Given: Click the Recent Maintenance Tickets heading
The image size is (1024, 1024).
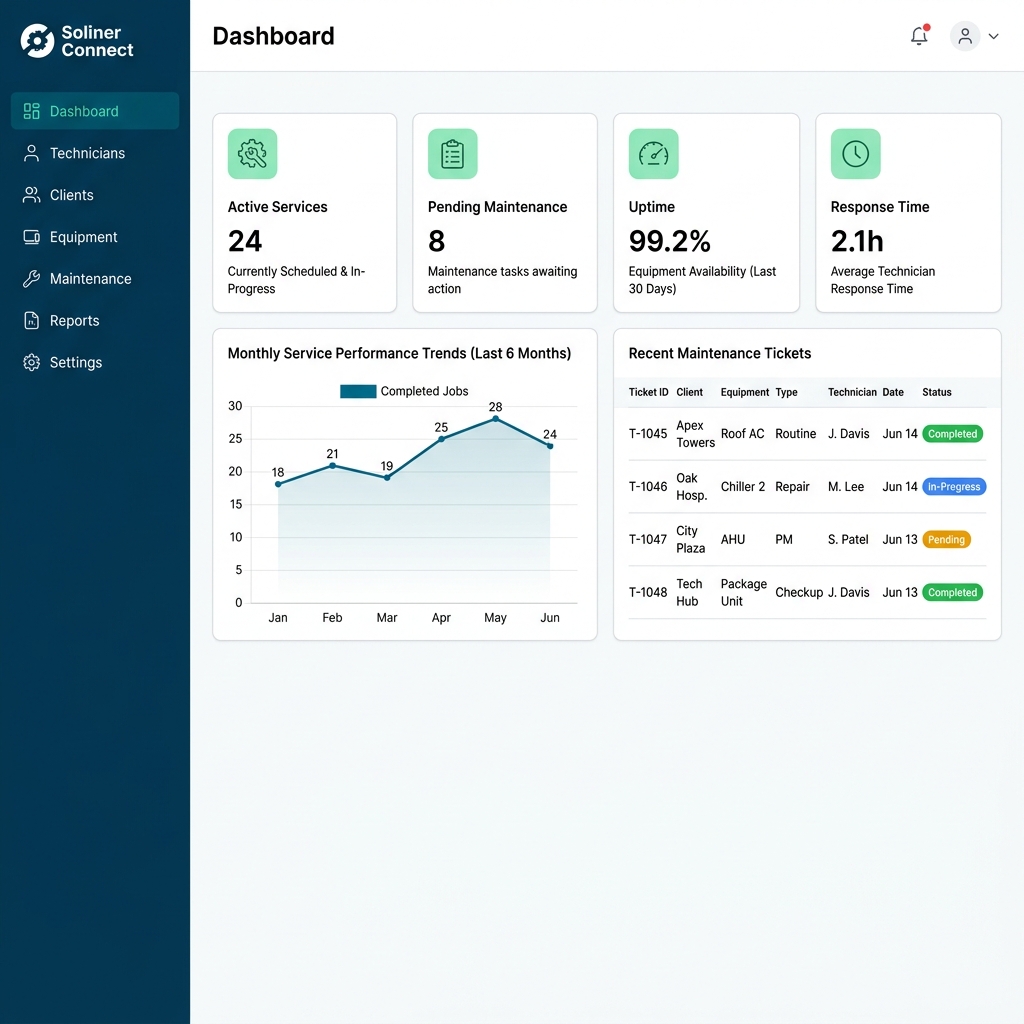Looking at the screenshot, I should point(720,353).
